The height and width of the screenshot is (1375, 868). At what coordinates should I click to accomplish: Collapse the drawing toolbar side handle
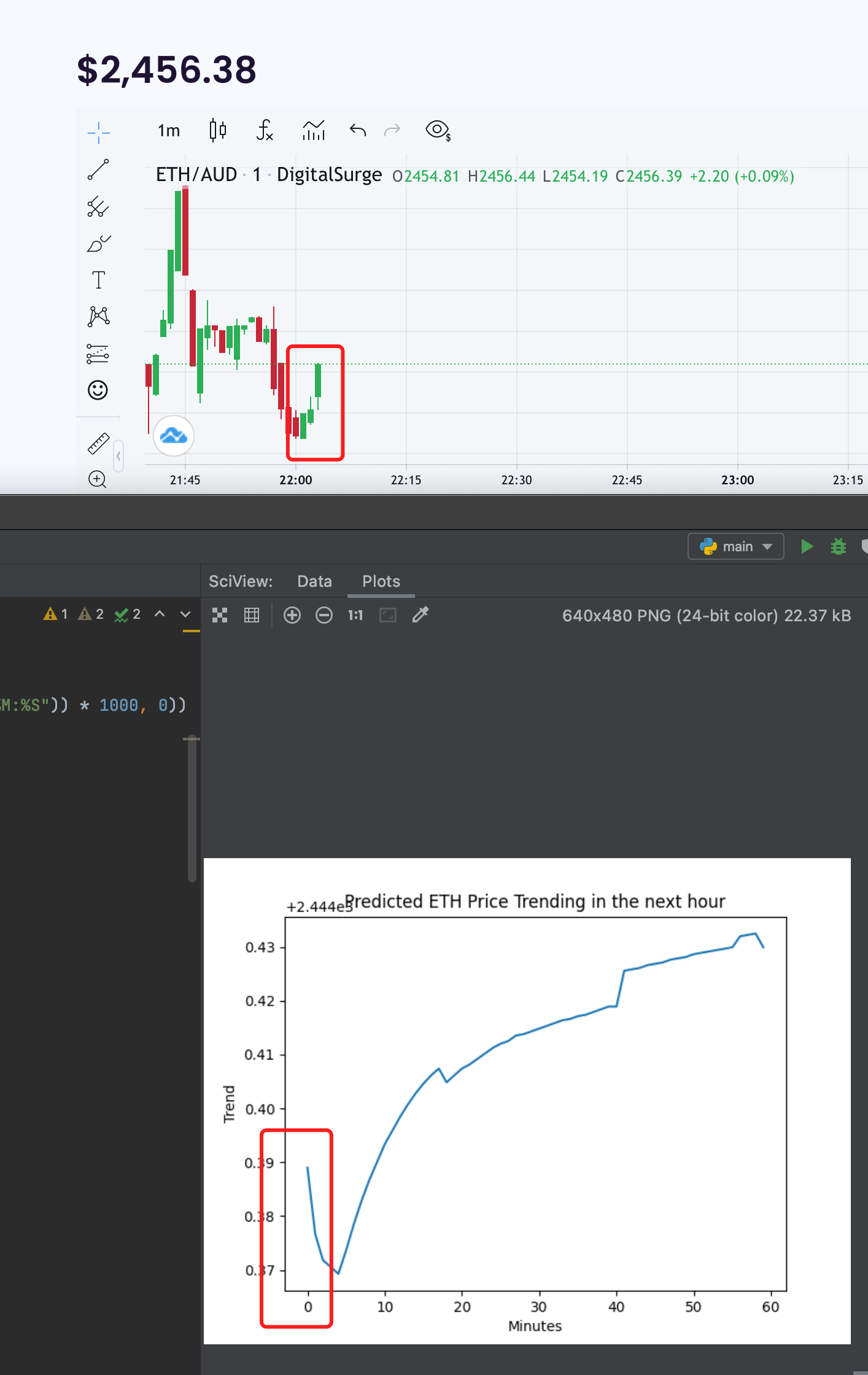[x=118, y=456]
